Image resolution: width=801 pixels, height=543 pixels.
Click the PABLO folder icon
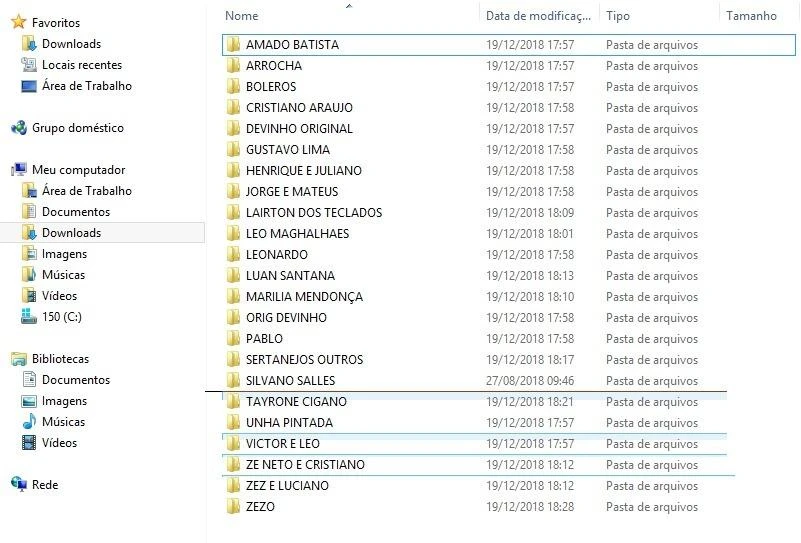coord(233,338)
